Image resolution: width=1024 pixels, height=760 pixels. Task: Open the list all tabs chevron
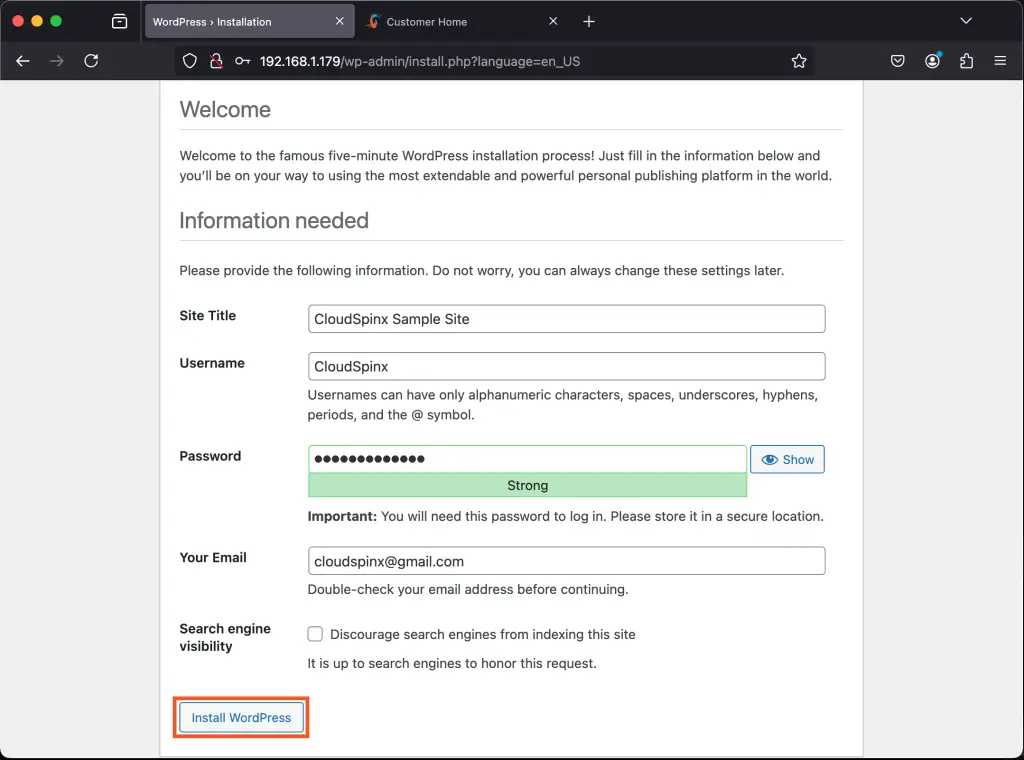coord(966,20)
